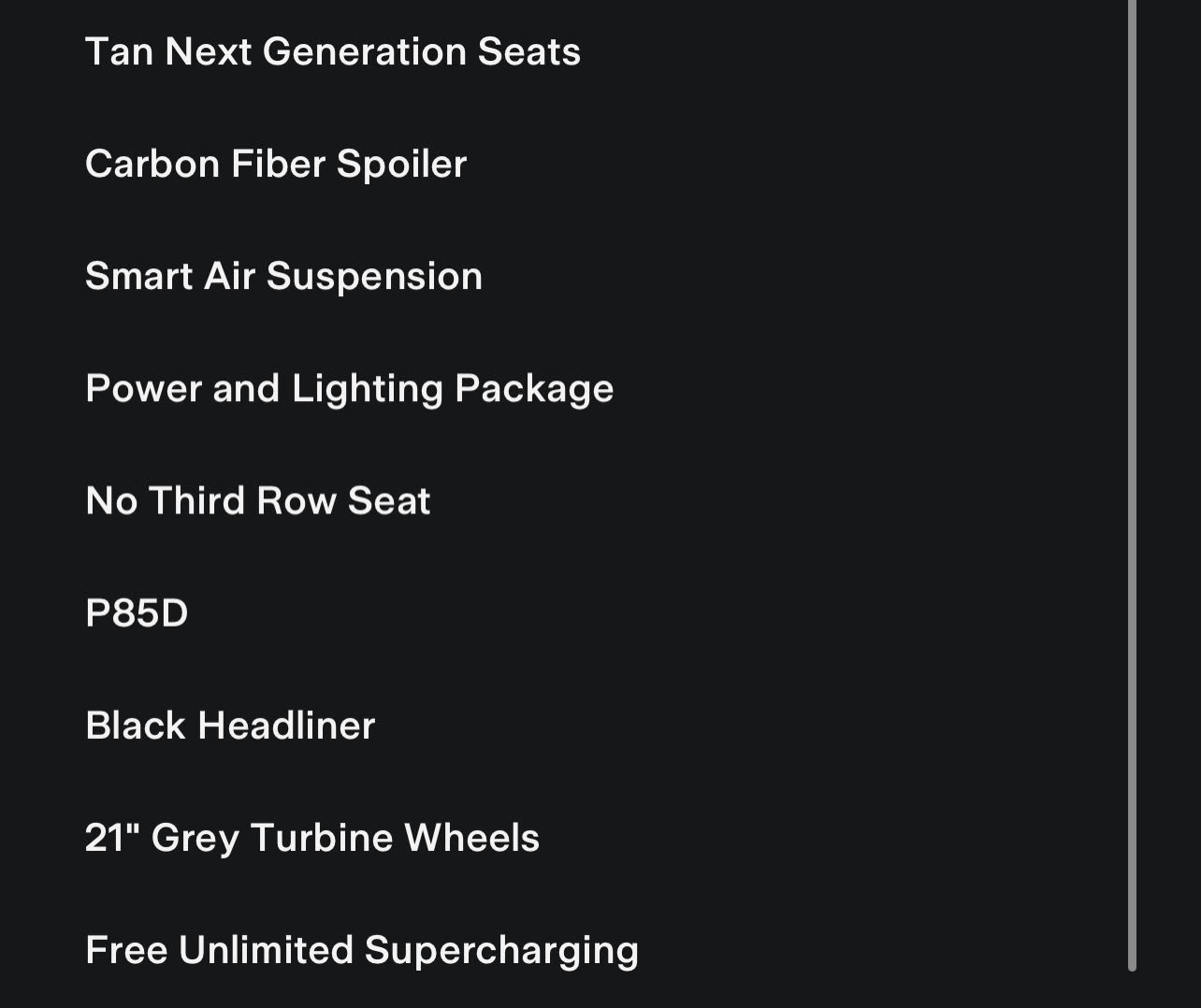
Task: Choose the spoiler feature text
Action: [276, 164]
